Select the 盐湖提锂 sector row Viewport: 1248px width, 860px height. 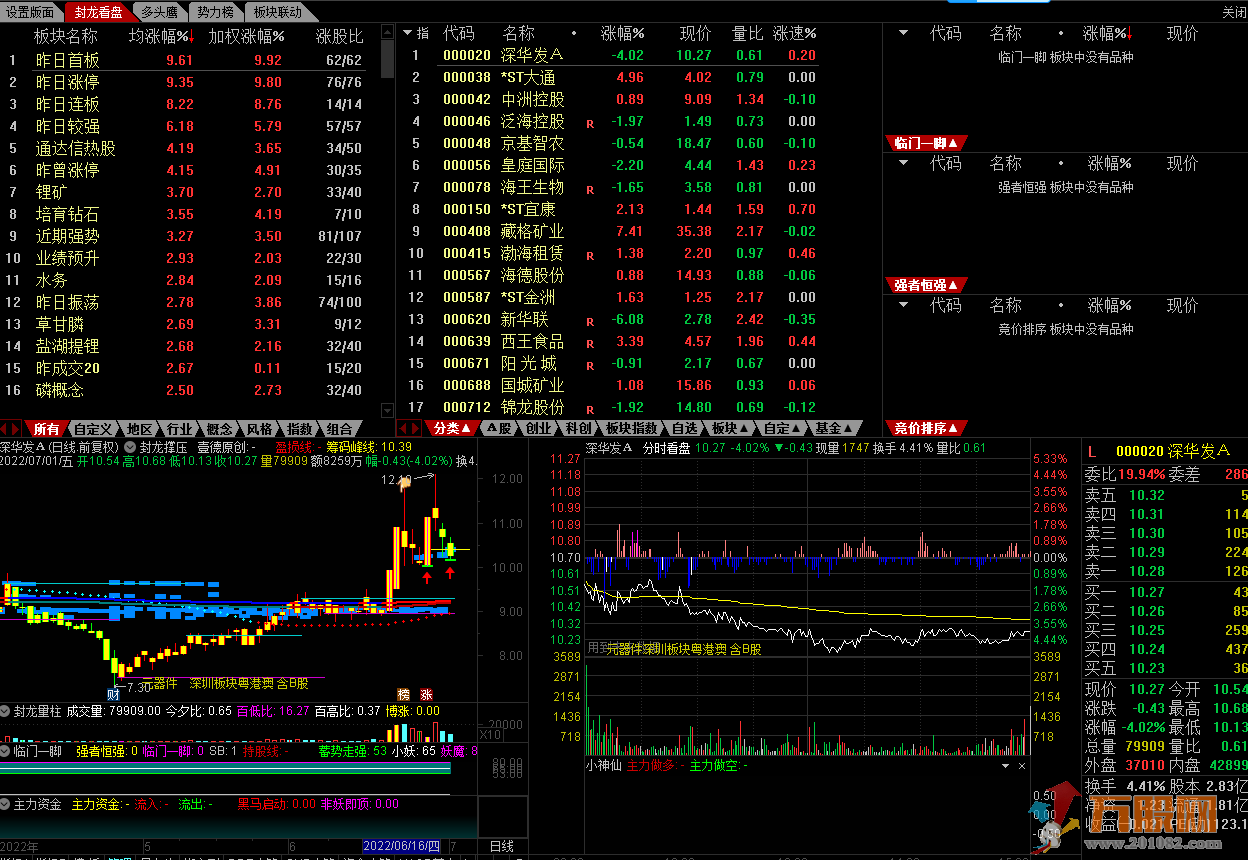(190, 346)
